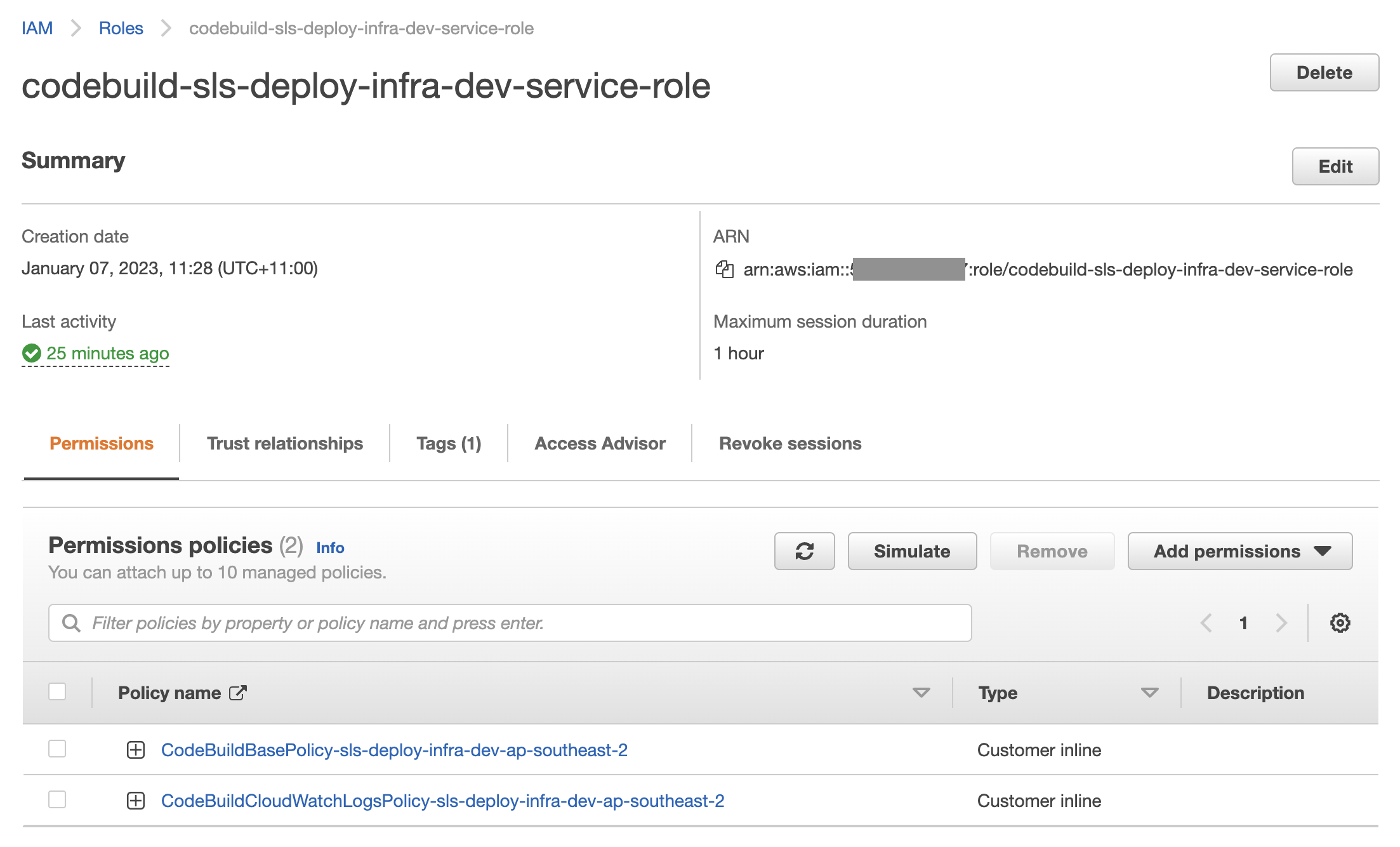The height and width of the screenshot is (847, 1400).
Task: Click page number 1 in the pagination
Action: click(1243, 623)
